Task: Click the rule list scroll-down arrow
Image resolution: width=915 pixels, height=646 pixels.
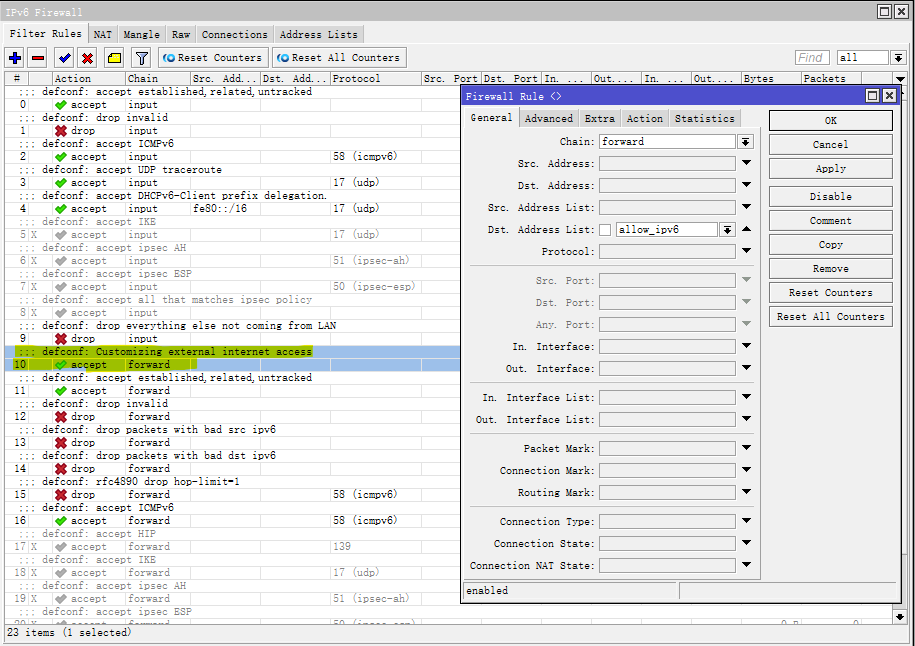Action: [x=900, y=616]
